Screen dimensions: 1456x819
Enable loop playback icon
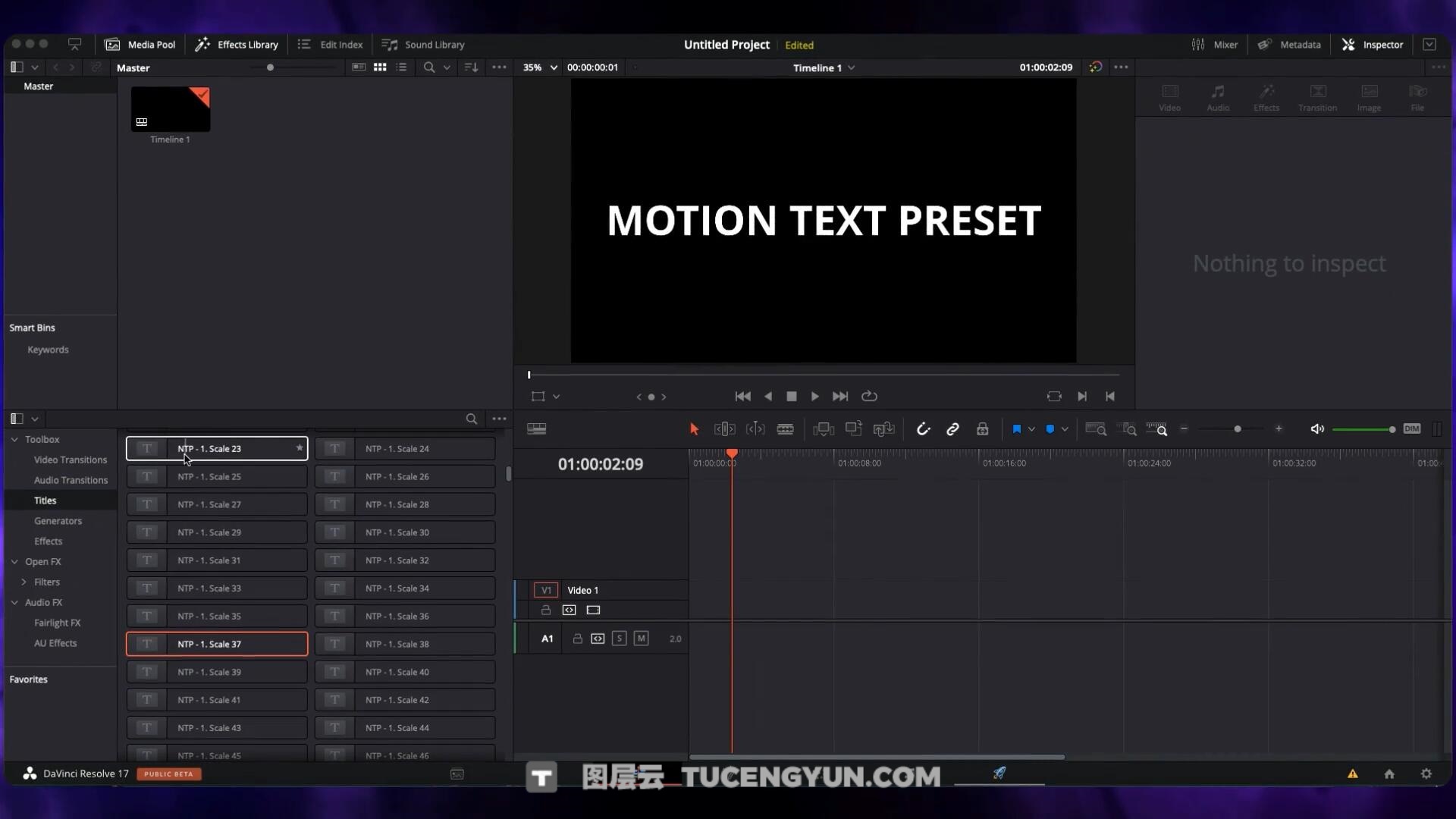869,397
